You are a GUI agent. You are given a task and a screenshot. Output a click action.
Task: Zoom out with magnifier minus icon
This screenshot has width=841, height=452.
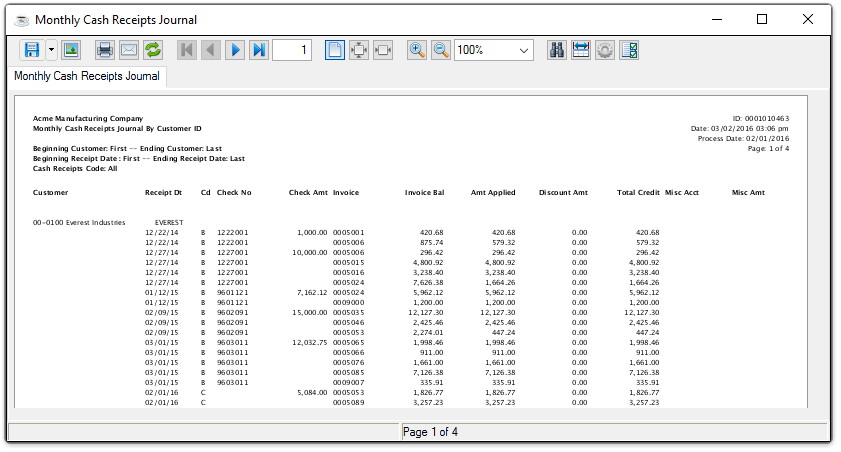[441, 50]
